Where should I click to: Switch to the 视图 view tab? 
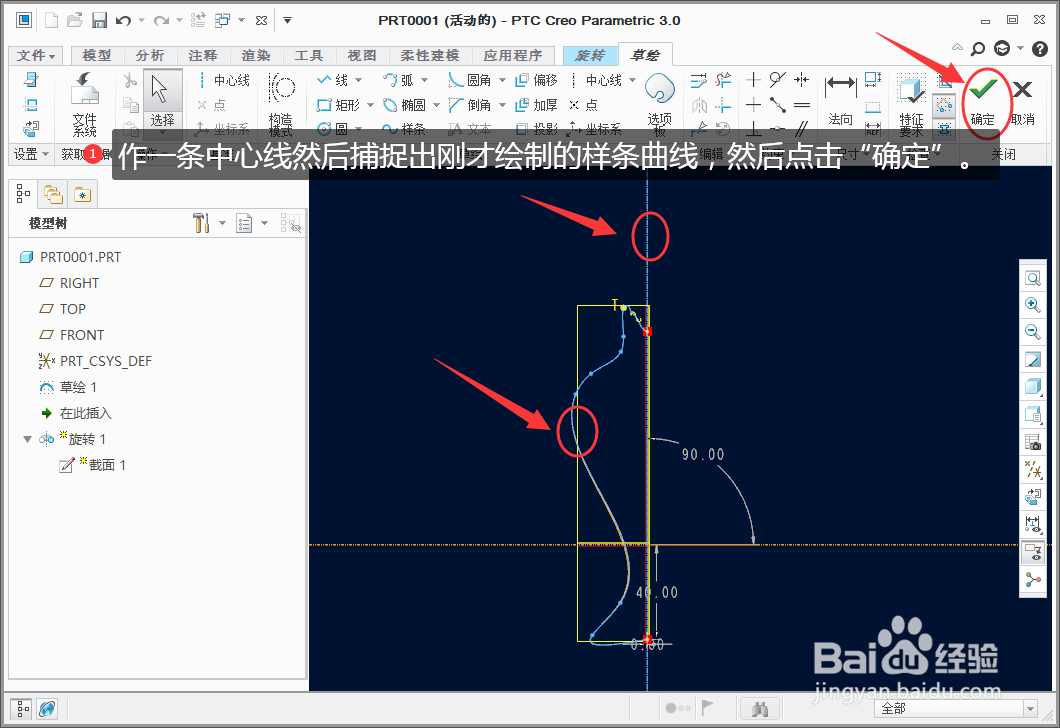(x=362, y=55)
